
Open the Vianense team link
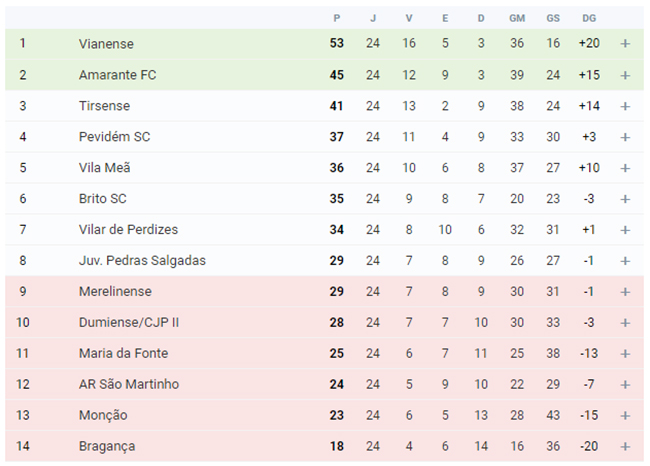106,44
